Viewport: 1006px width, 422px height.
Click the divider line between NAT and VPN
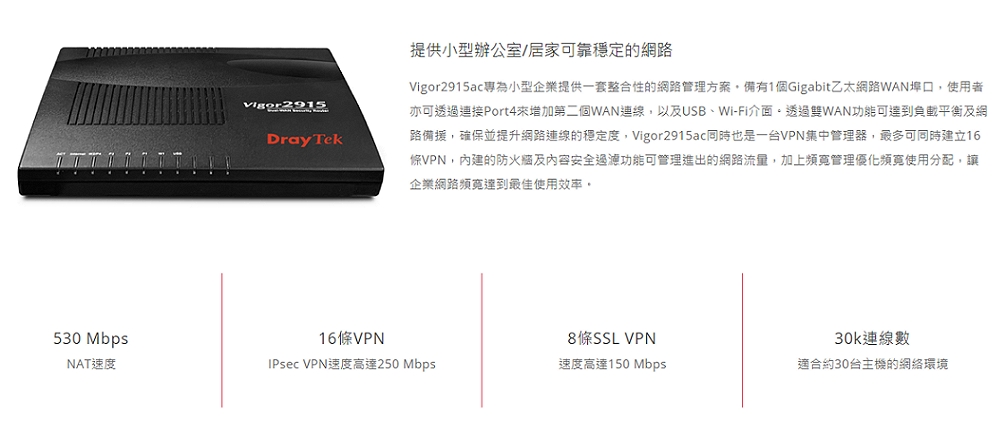tap(222, 340)
